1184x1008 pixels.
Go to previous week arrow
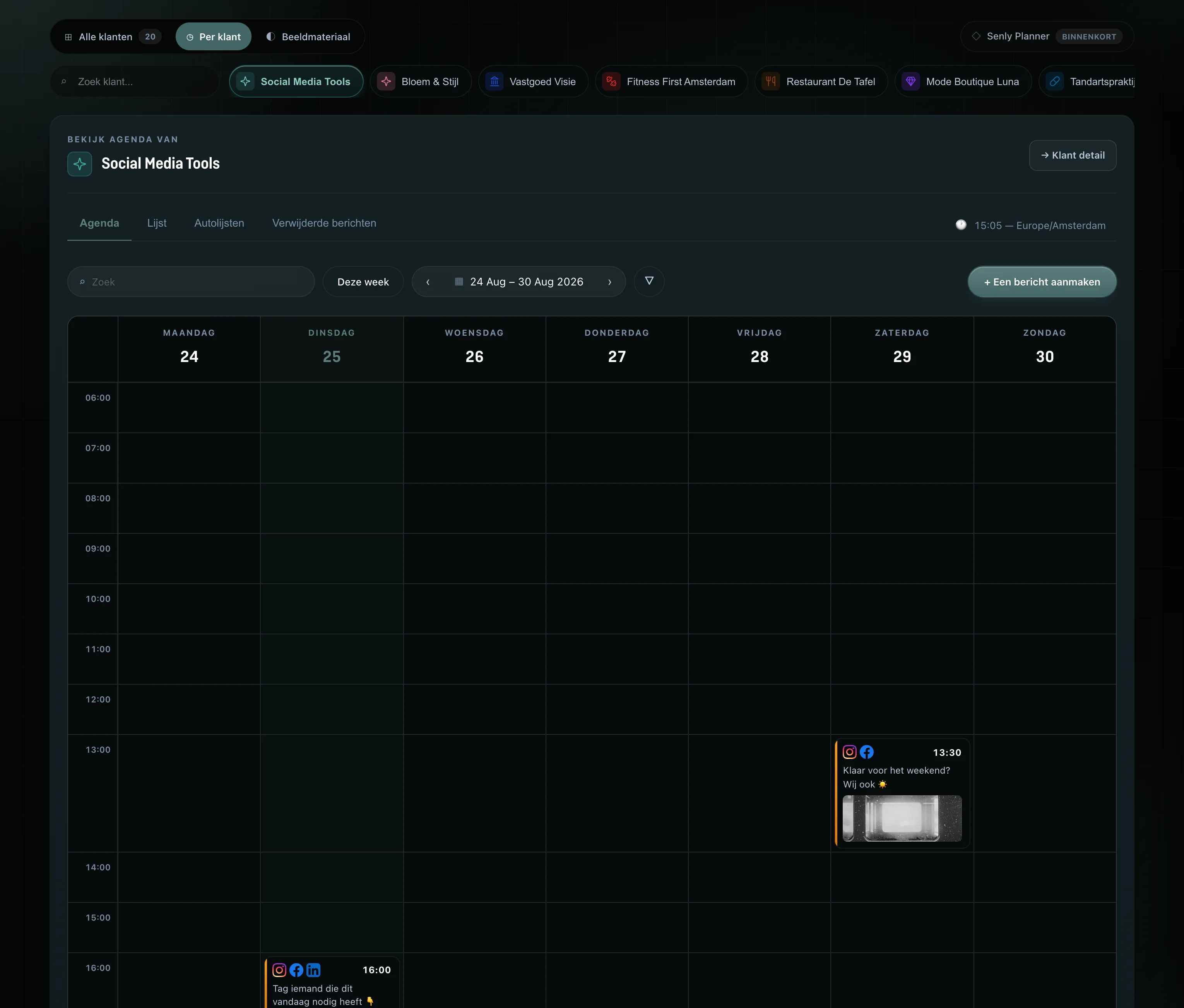point(428,282)
